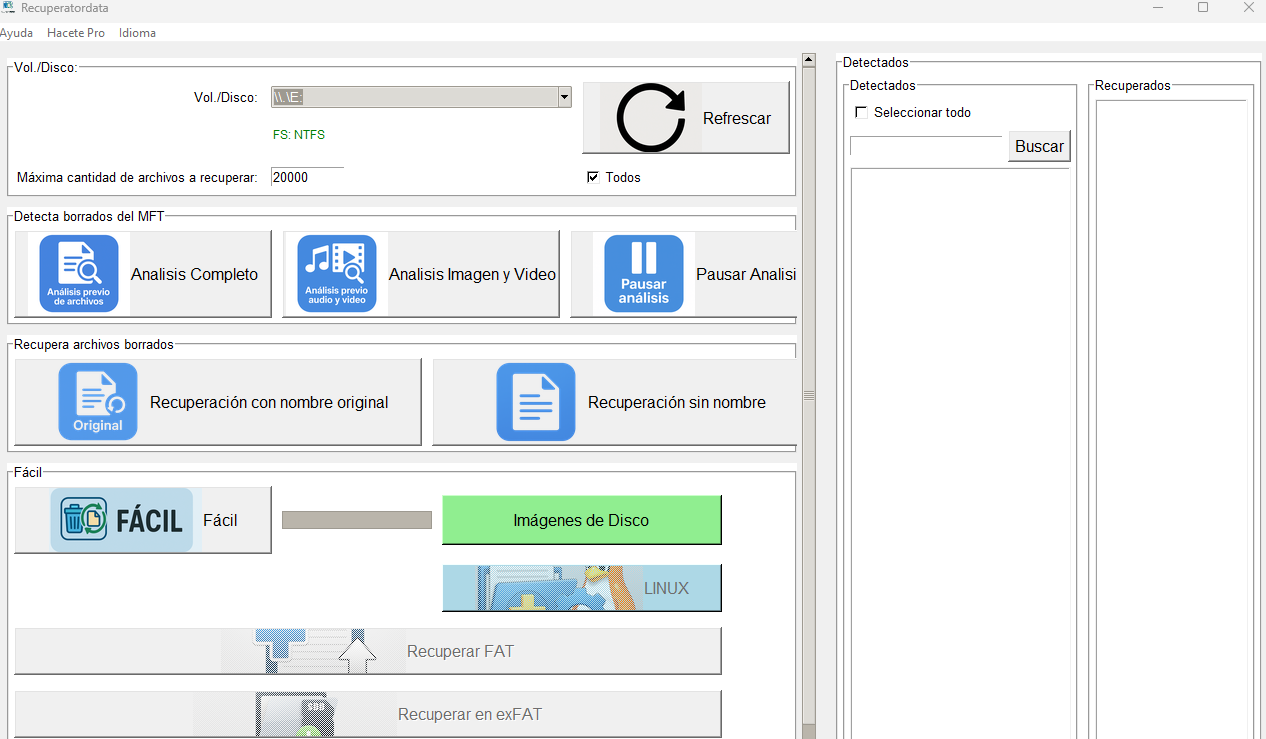Open the Ayuda menu
The image size is (1266, 739).
point(16,33)
